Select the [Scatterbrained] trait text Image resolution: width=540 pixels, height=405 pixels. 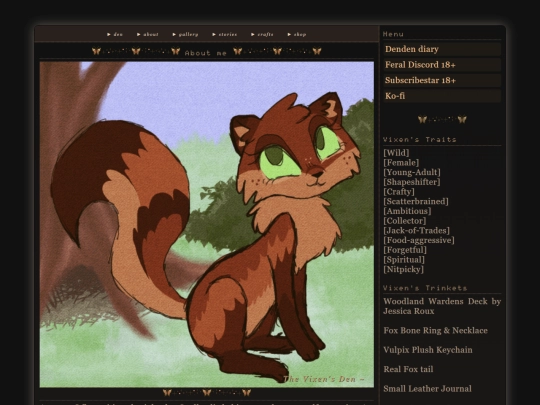click(x=416, y=201)
